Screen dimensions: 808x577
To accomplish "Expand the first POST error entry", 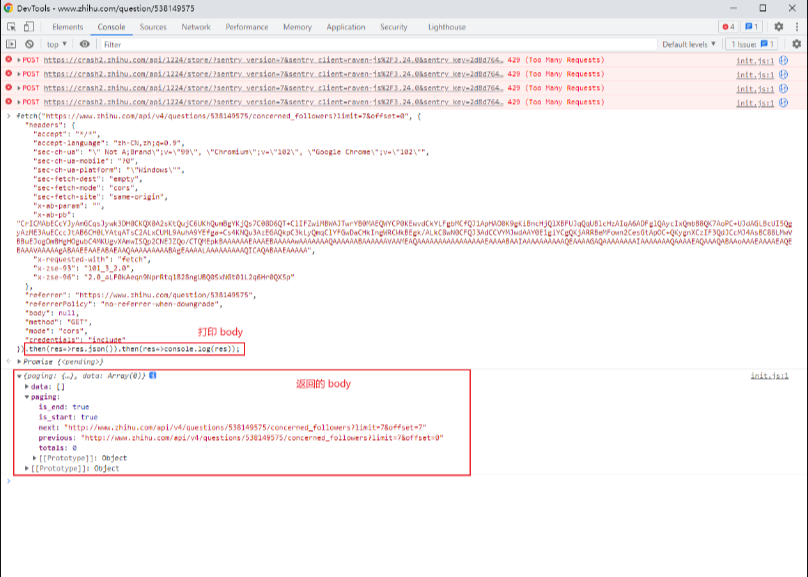I will pos(19,60).
